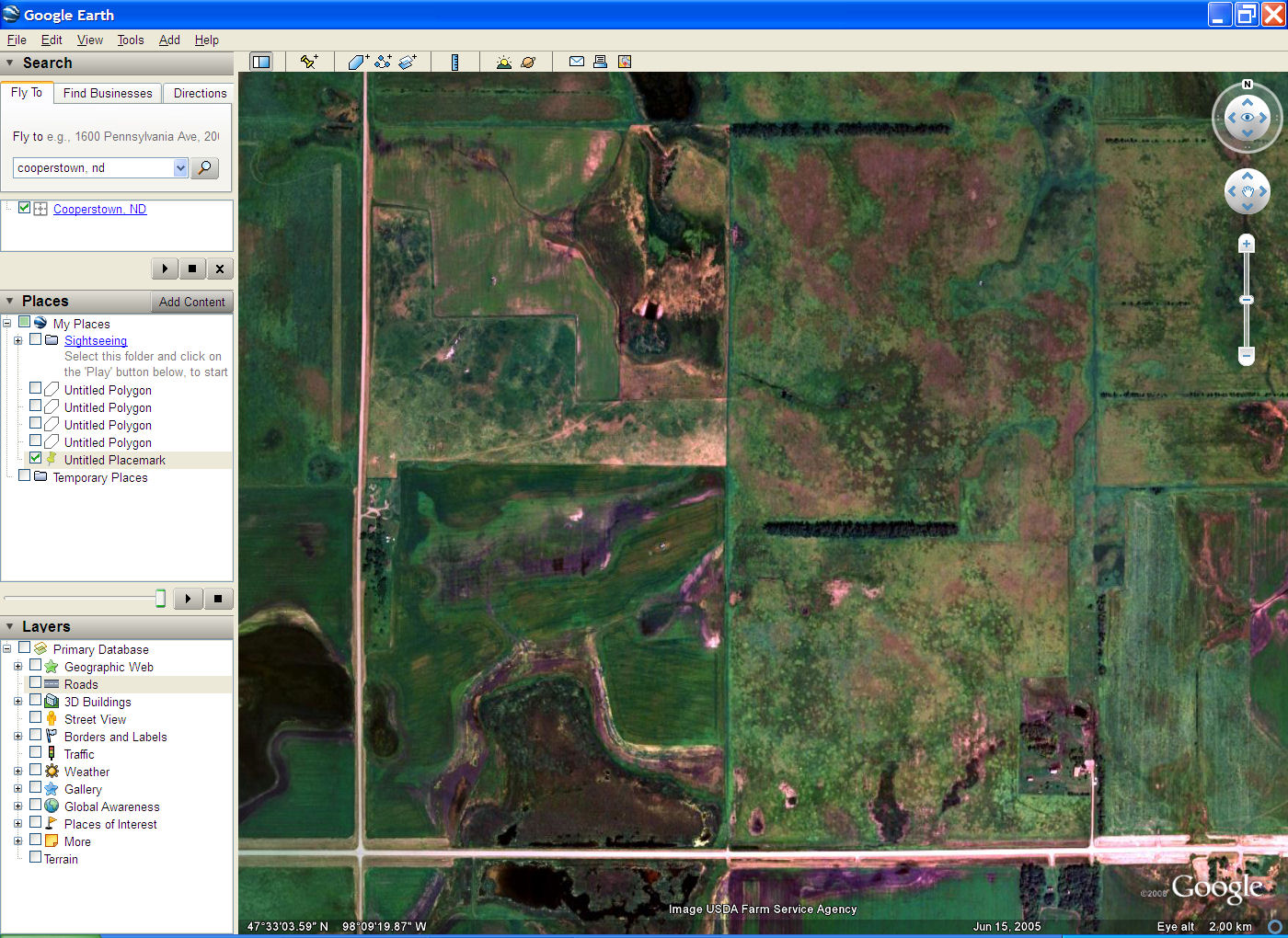Image resolution: width=1288 pixels, height=938 pixels.
Task: Open the File menu
Action: click(x=17, y=40)
